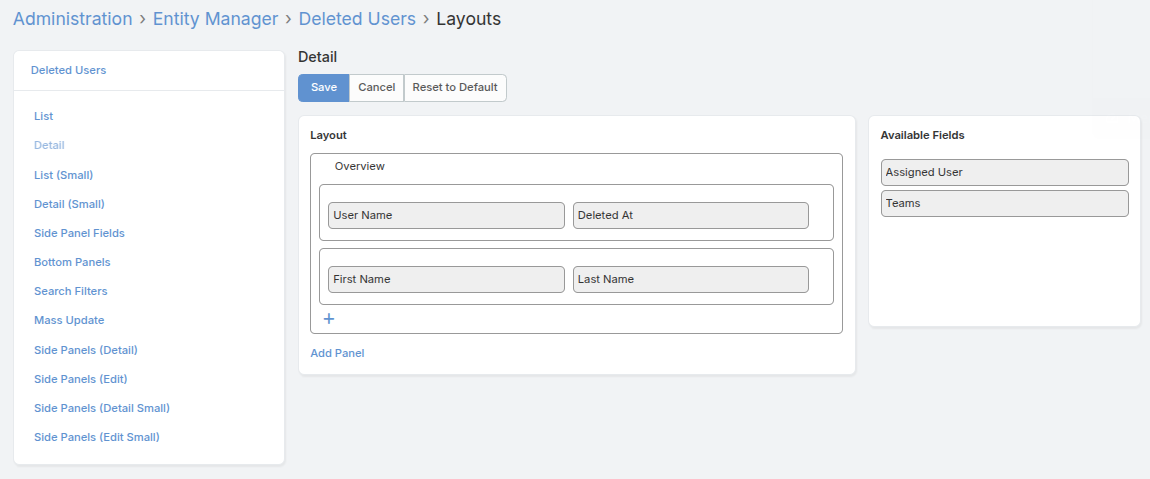
Task: Click the Deleted At field cell
Action: point(690,215)
